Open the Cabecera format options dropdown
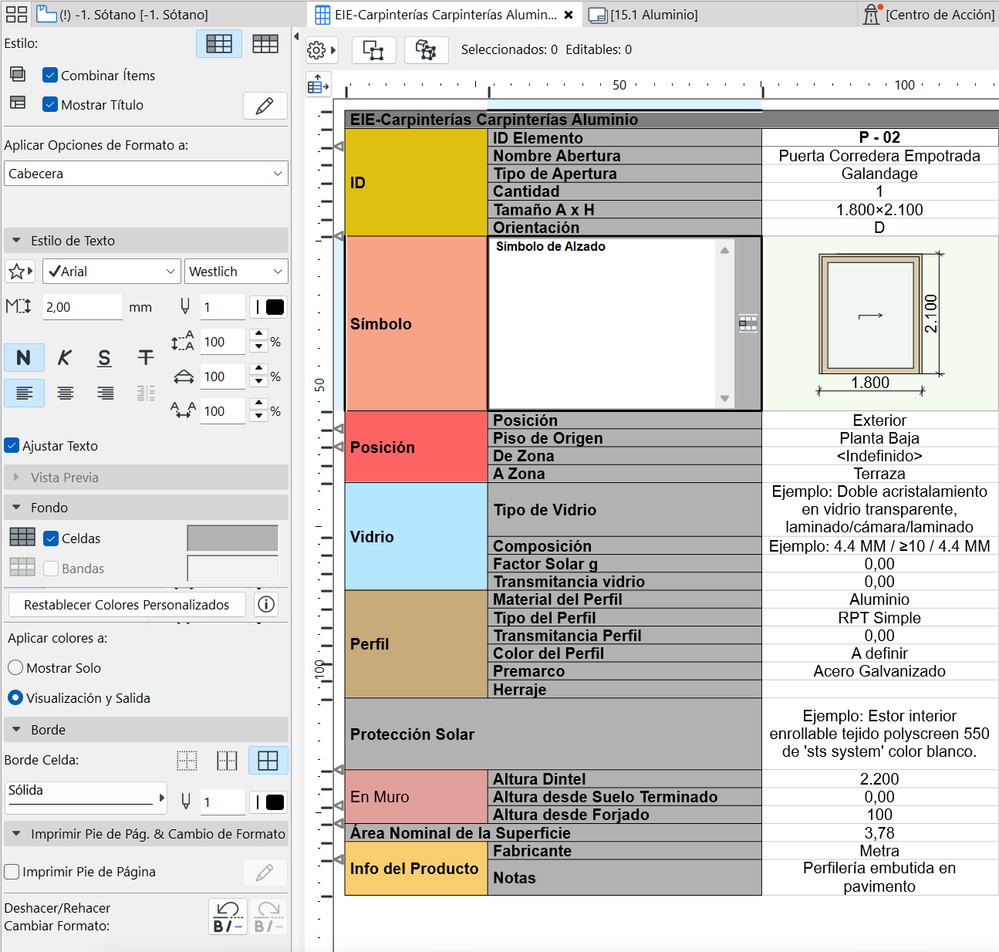This screenshot has width=999, height=952. pos(145,174)
